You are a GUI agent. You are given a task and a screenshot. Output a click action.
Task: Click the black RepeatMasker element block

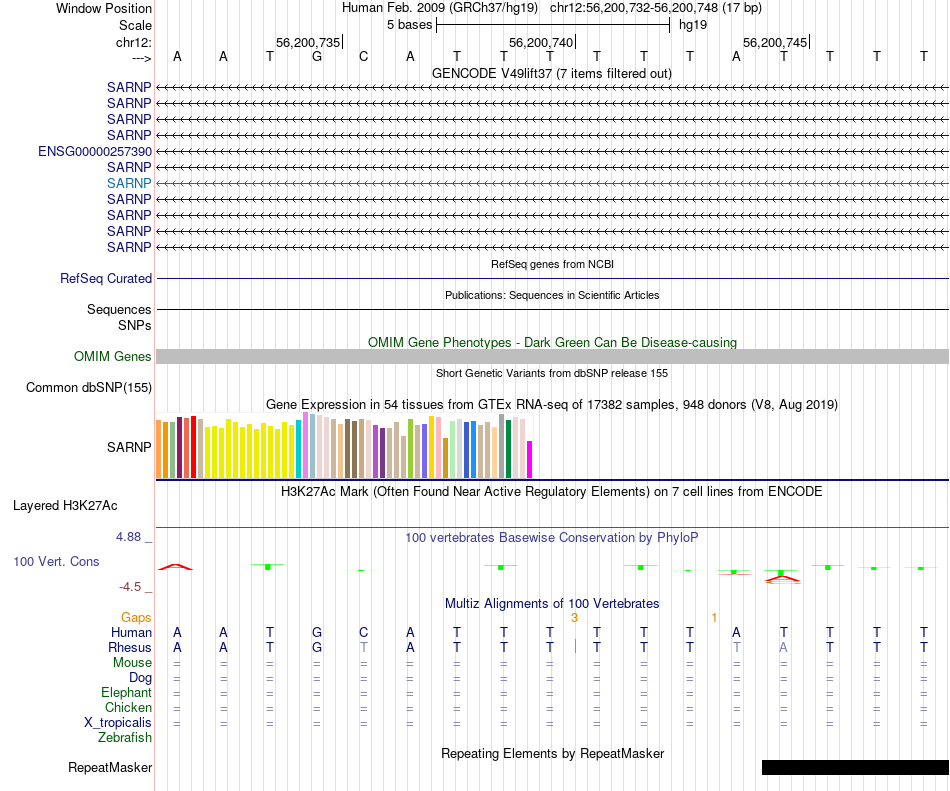tap(855, 767)
